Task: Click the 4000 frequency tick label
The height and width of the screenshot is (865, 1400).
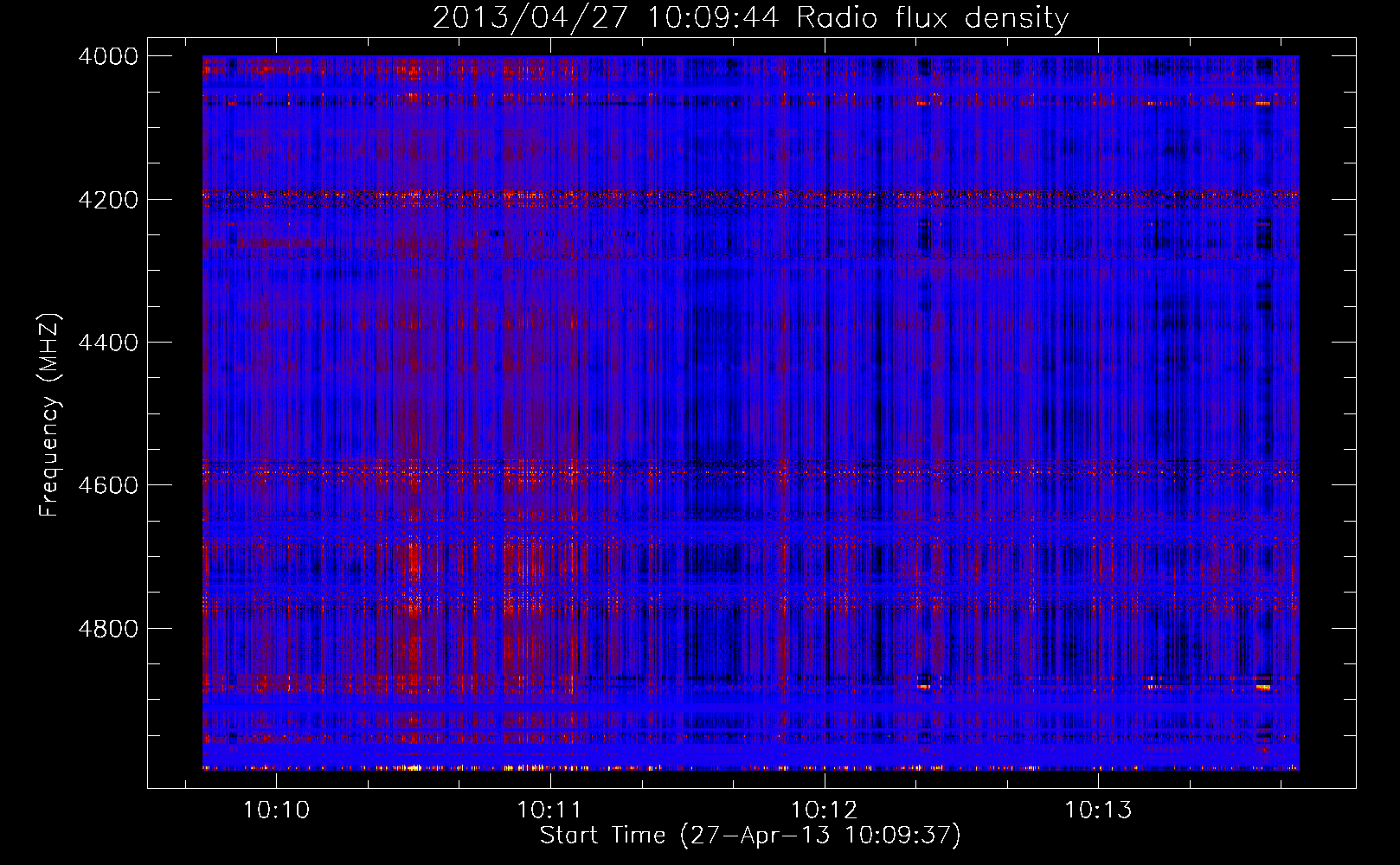Action: (x=108, y=56)
